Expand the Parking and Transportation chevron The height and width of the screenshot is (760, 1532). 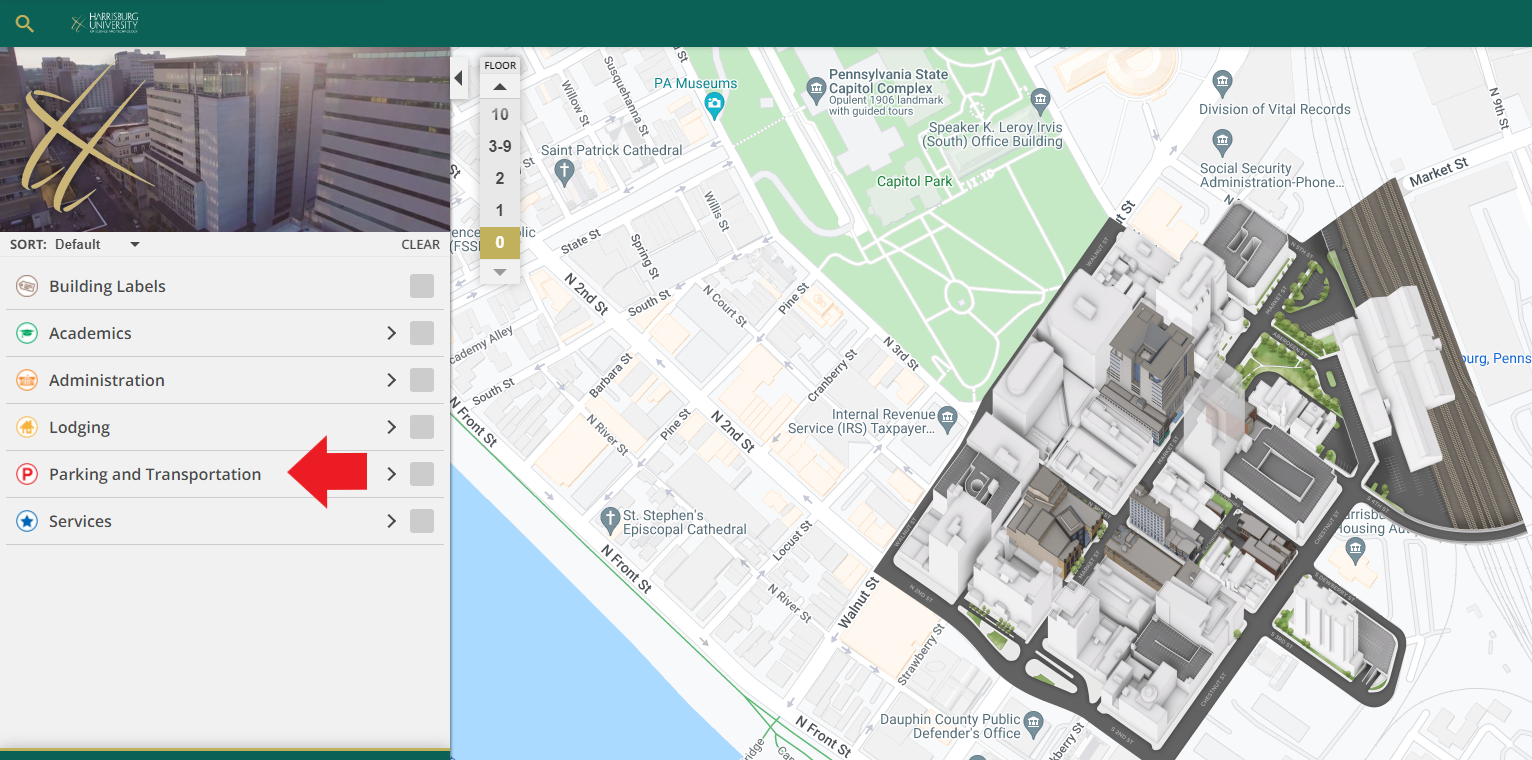point(392,474)
